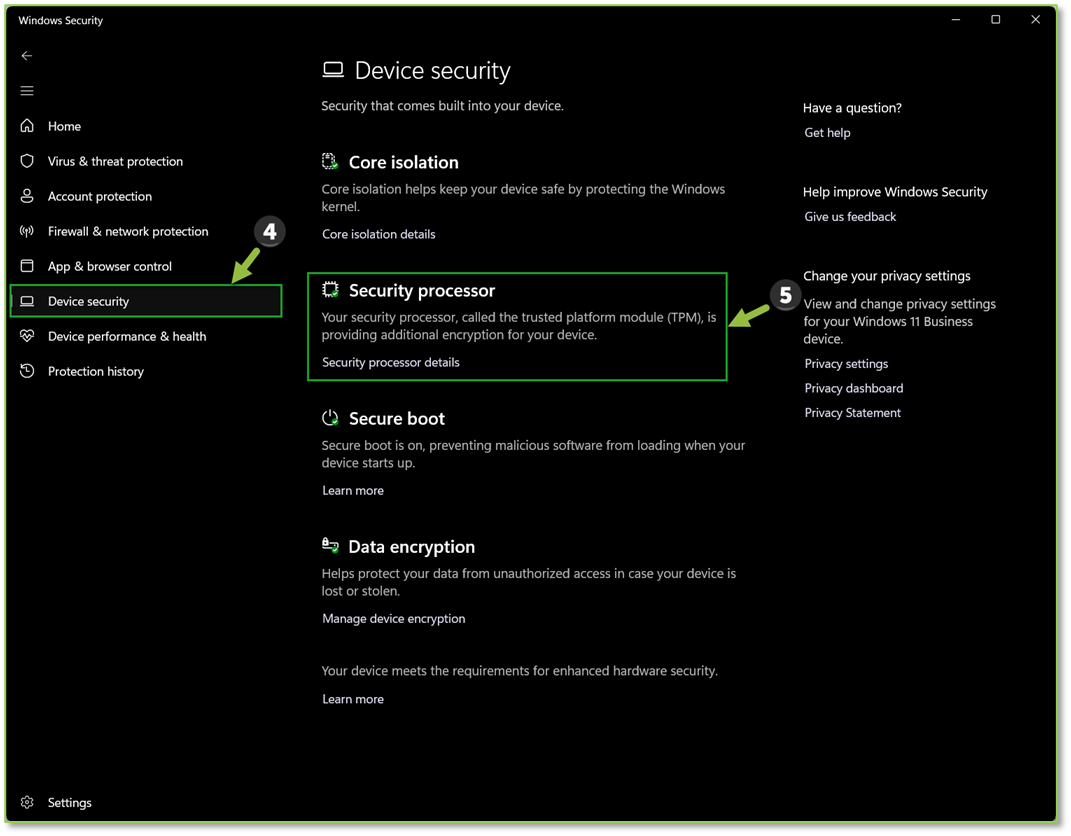The width and height of the screenshot is (1071, 836).
Task: Click the Settings gear icon
Action: [x=27, y=802]
